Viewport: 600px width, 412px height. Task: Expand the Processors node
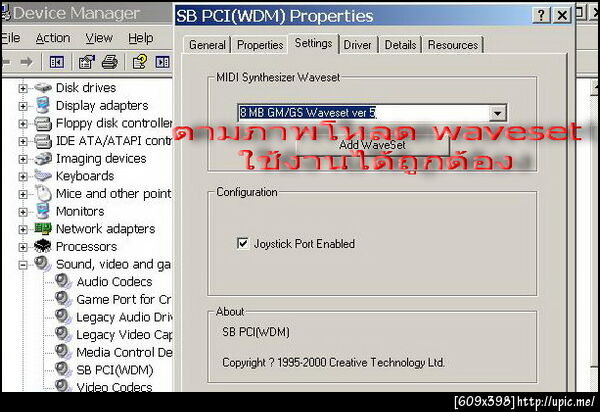point(23,247)
